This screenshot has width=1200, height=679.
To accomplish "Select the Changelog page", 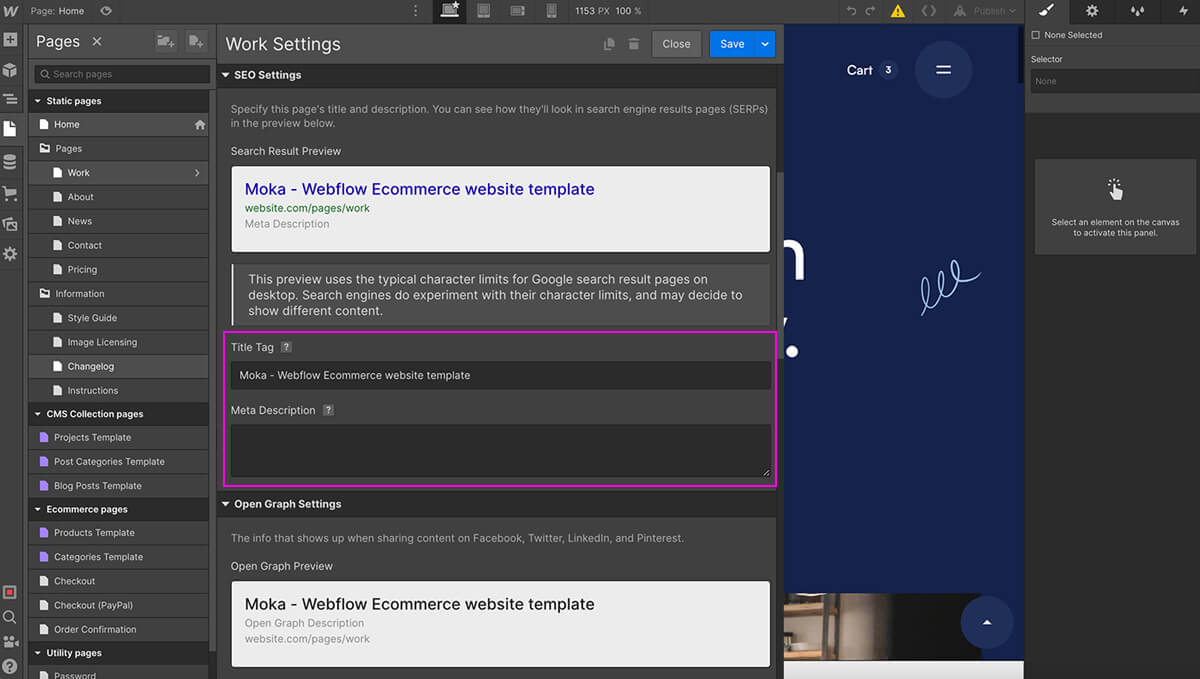I will 118,366.
